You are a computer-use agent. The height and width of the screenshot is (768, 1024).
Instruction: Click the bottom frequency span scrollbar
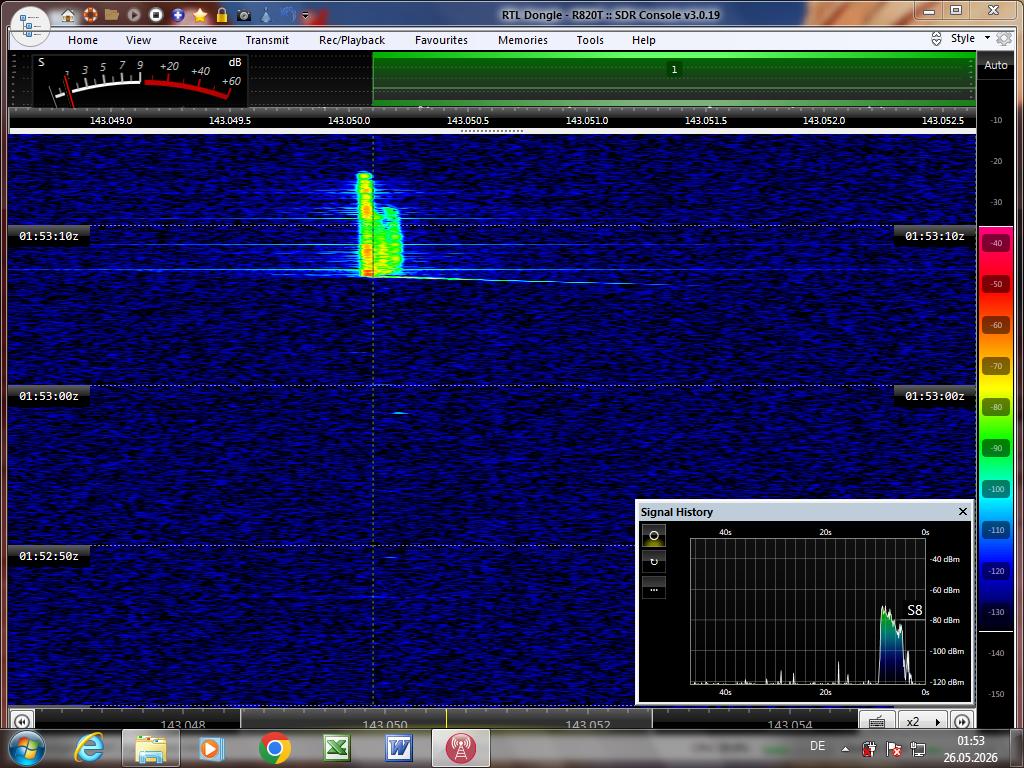pos(446,719)
